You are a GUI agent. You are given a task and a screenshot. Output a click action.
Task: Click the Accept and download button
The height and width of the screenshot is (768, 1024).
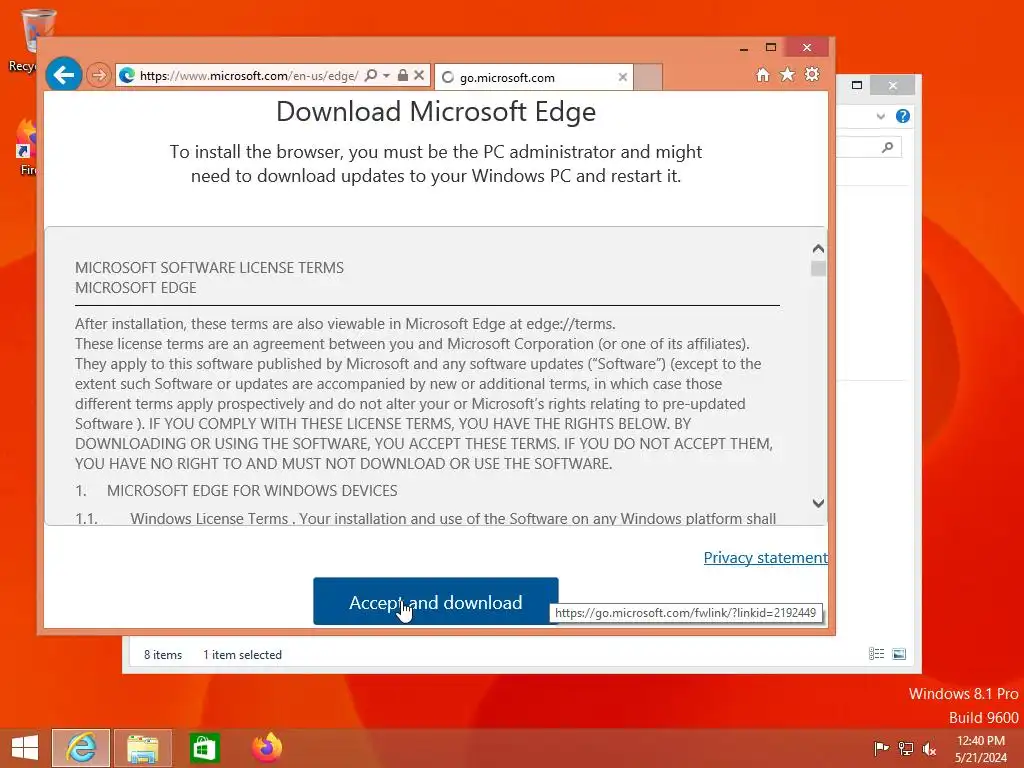(436, 601)
